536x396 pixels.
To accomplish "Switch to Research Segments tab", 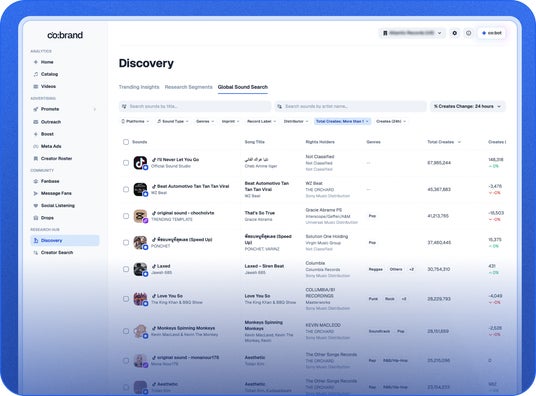I will pyautogui.click(x=188, y=87).
